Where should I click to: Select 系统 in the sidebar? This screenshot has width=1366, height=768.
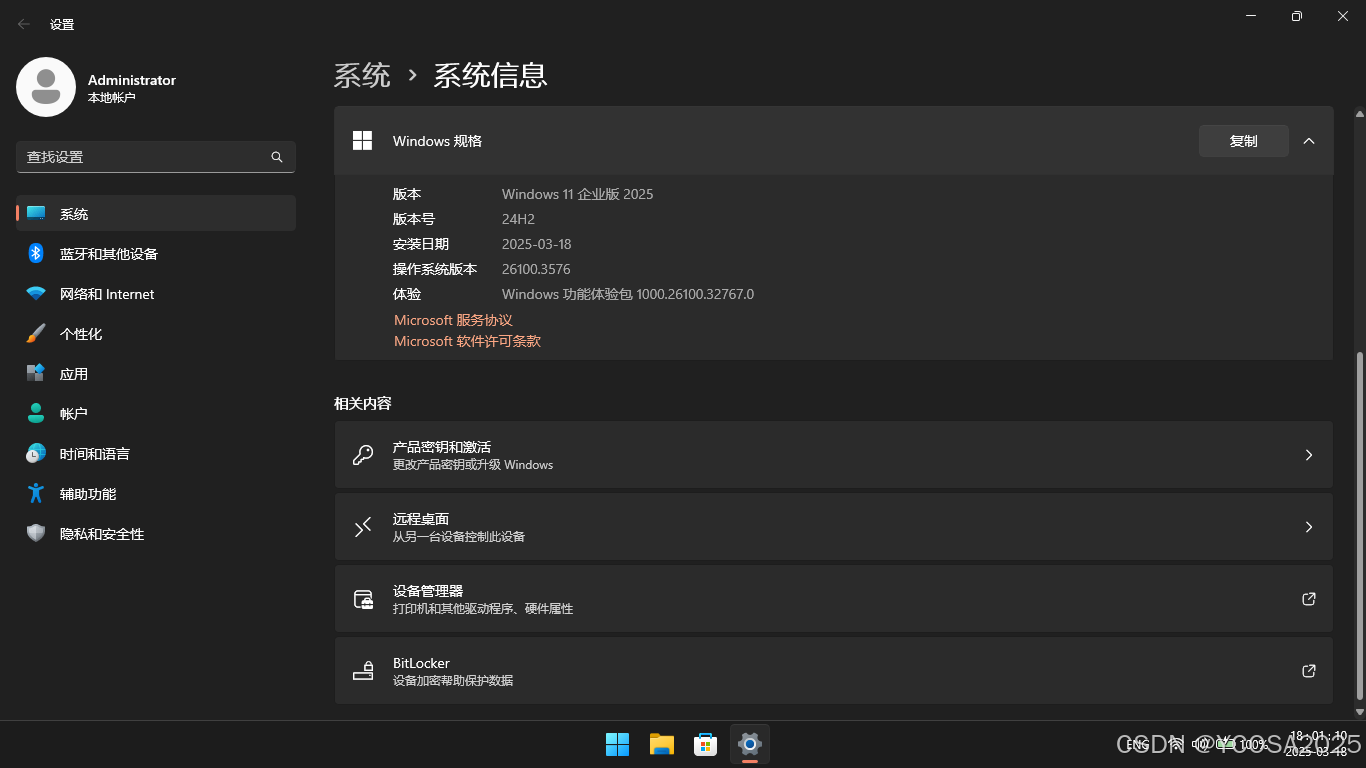point(156,214)
